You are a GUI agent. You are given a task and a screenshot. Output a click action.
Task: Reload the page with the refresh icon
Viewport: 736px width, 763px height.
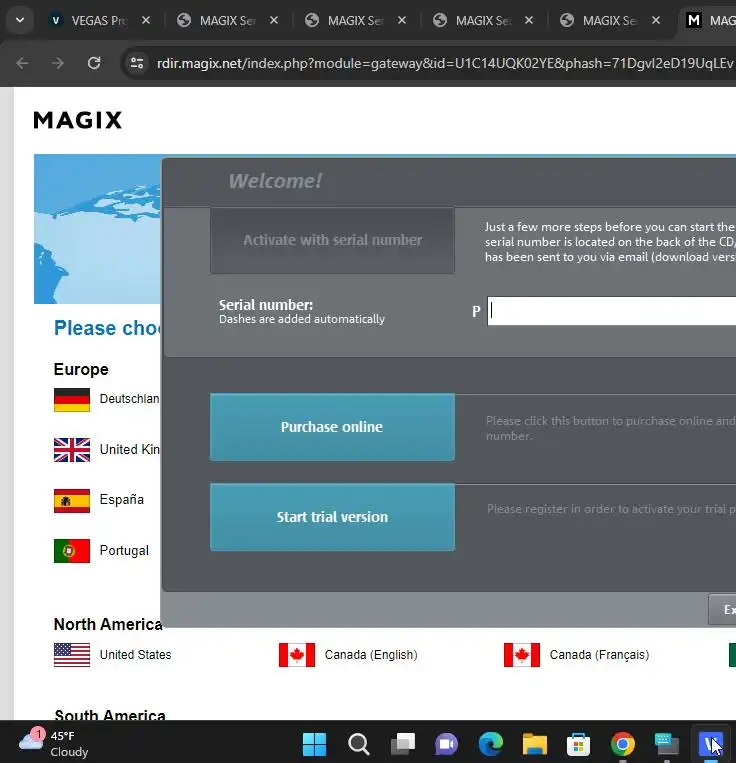coord(94,63)
